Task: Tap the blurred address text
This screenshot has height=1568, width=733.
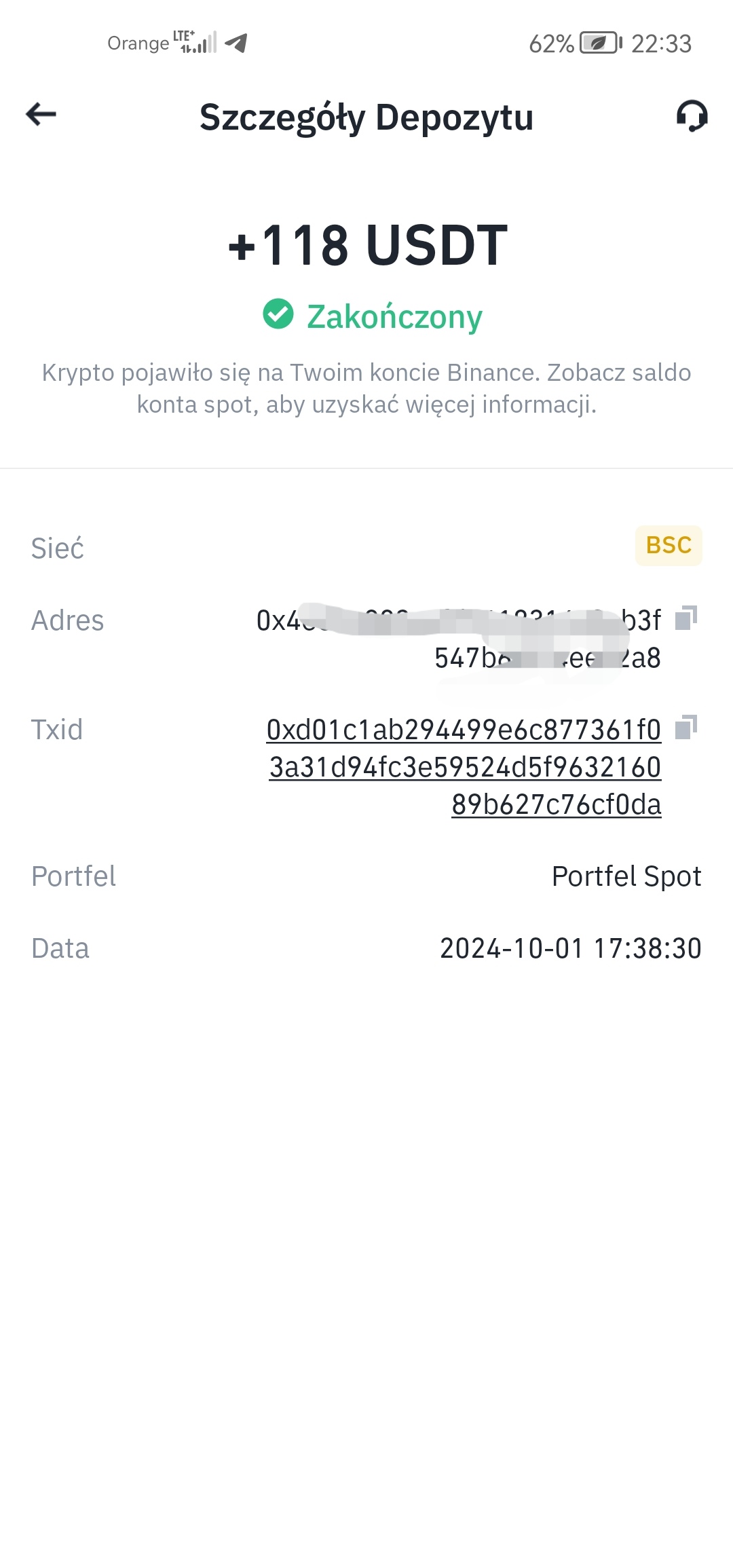Action: (459, 639)
